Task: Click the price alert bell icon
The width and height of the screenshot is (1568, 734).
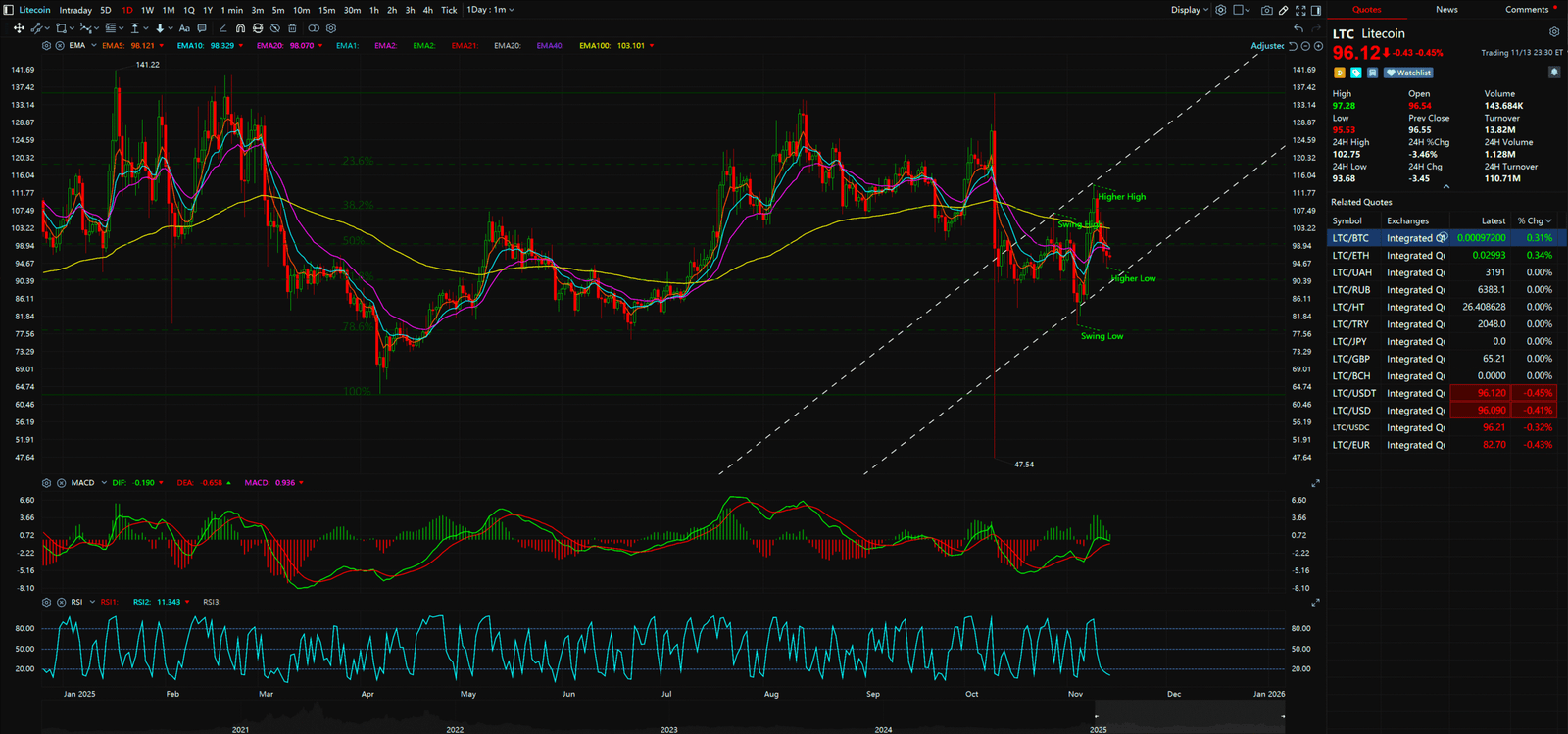Action: click(x=1554, y=73)
